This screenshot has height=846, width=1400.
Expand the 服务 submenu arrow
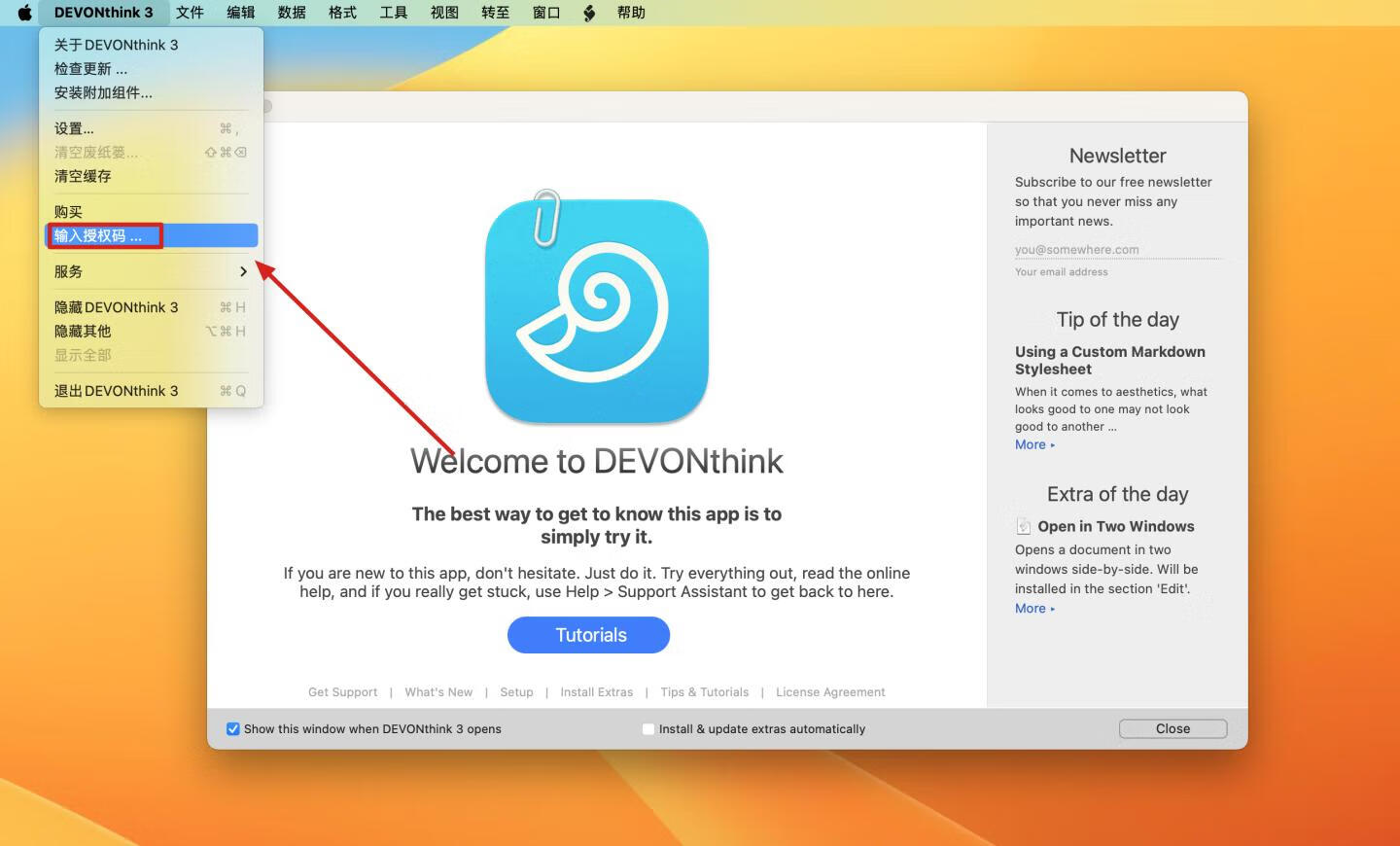point(243,271)
